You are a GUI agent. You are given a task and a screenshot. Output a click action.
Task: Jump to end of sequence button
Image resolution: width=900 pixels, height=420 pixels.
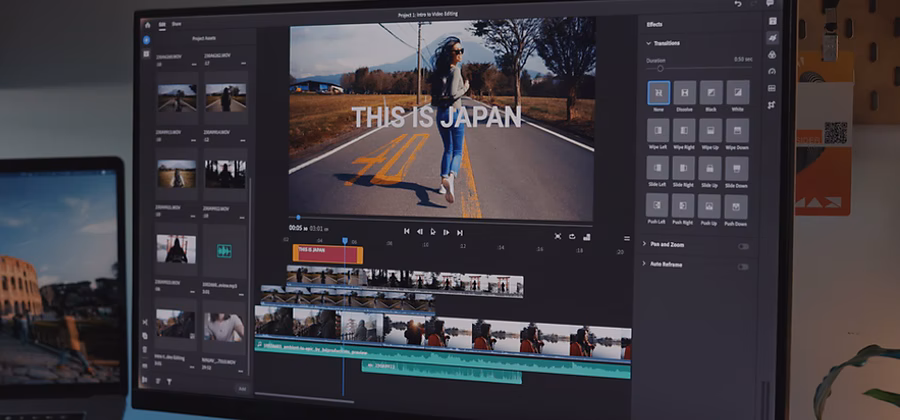coord(460,232)
